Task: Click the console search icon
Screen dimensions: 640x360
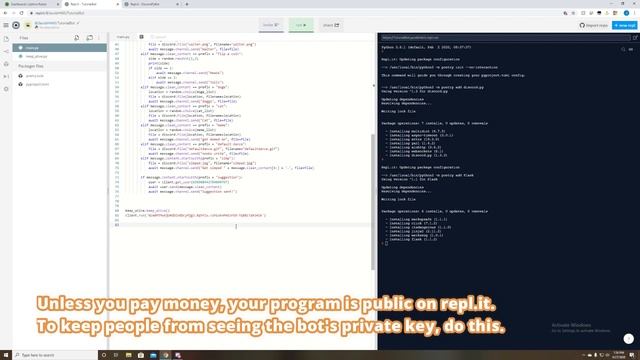Action: [x=623, y=49]
